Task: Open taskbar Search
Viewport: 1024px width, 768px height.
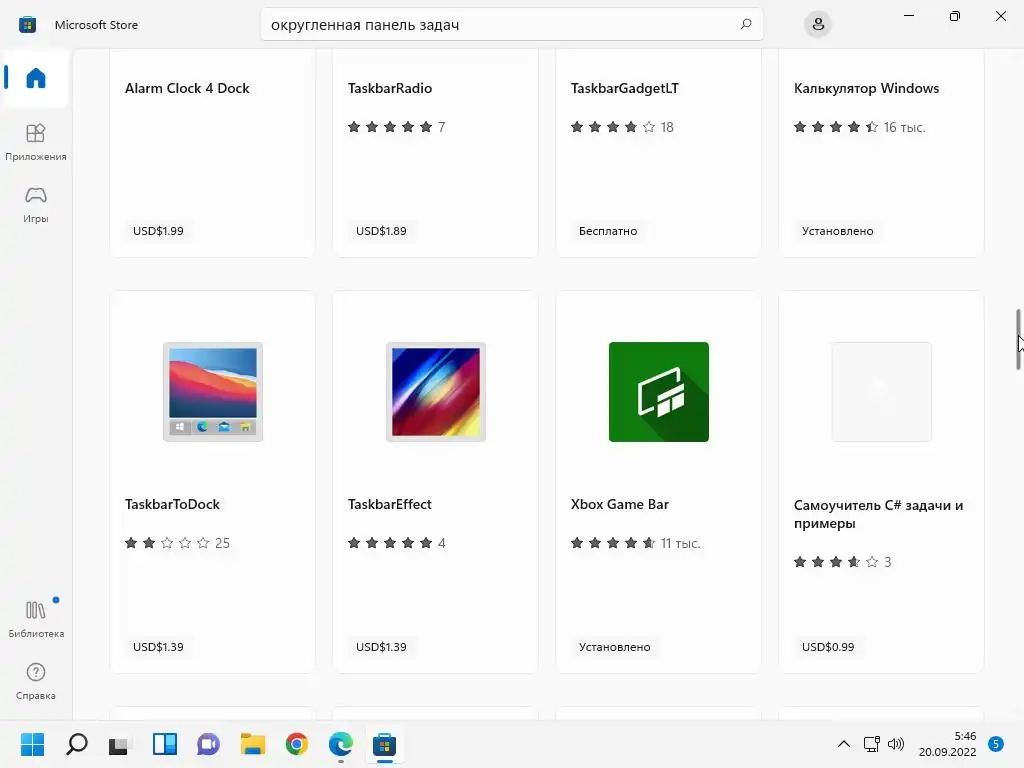Action: pyautogui.click(x=77, y=744)
